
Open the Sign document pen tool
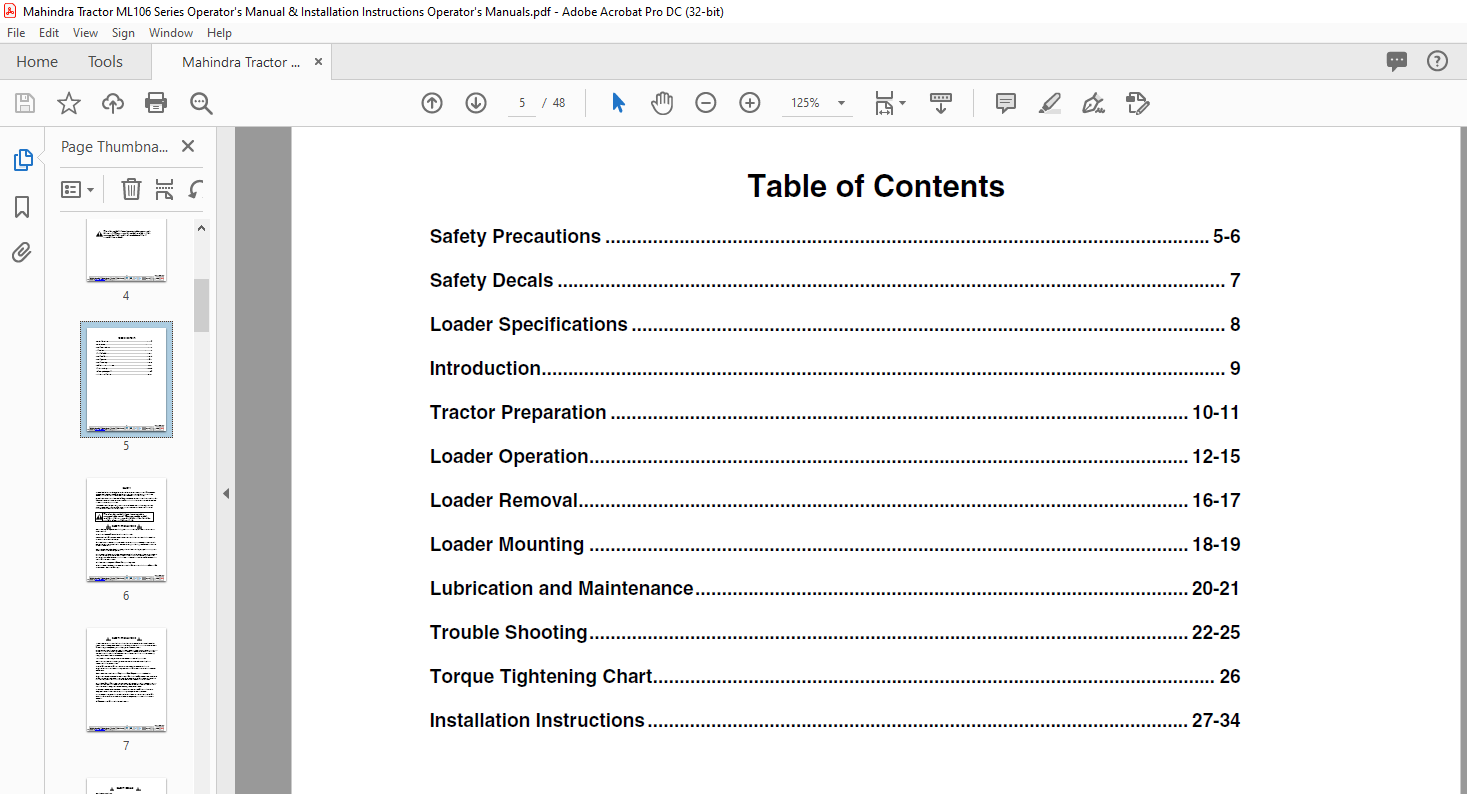(x=1093, y=103)
